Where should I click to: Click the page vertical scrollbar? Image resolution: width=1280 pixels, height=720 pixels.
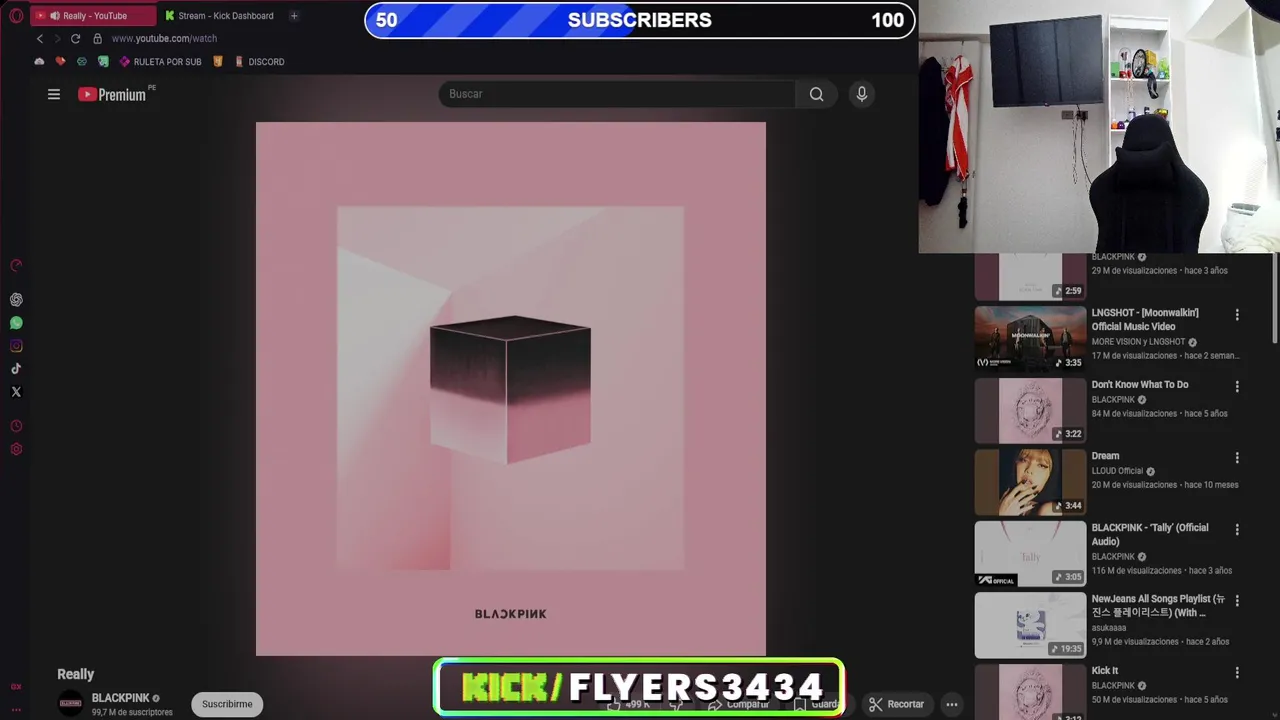click(1273, 300)
